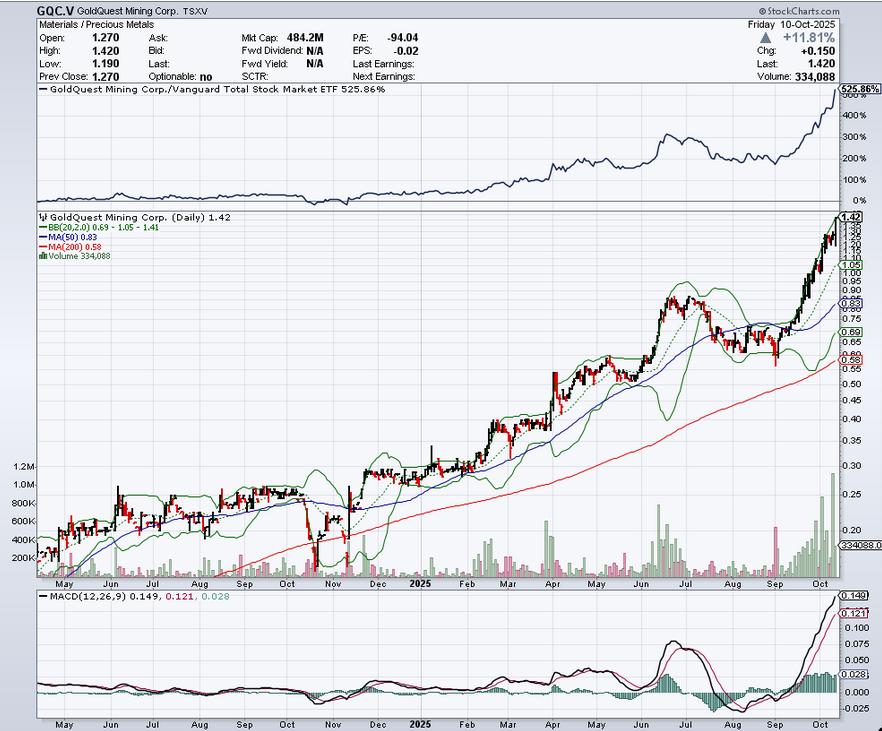
Task: Click the Open value 1.270
Action: (105, 38)
